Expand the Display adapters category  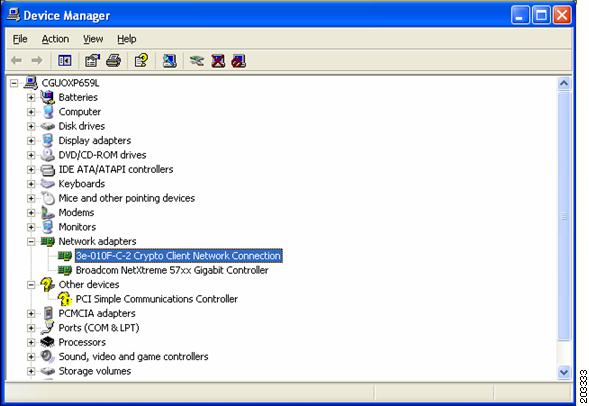31,141
